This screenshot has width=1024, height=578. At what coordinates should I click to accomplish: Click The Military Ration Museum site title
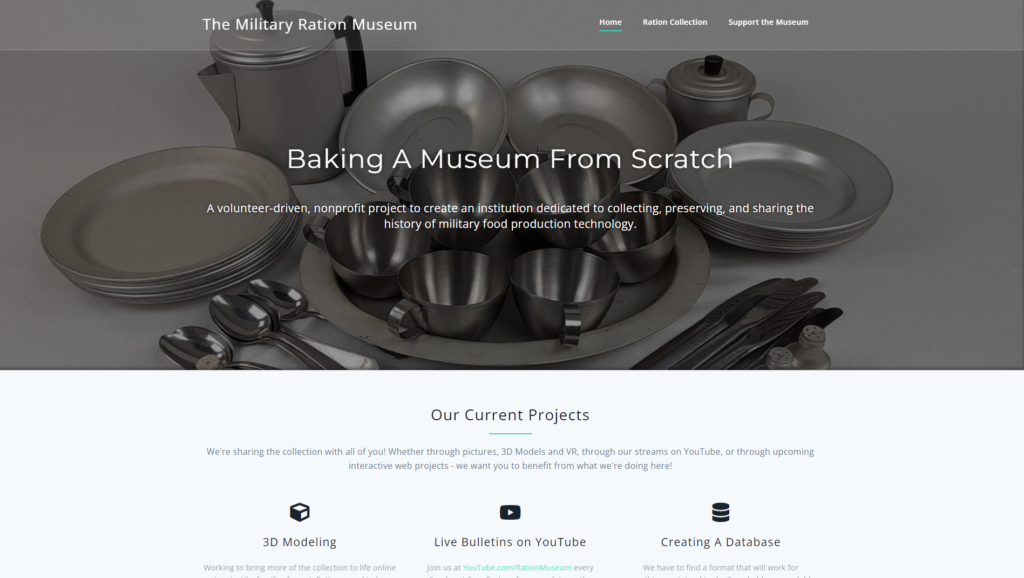tap(310, 24)
